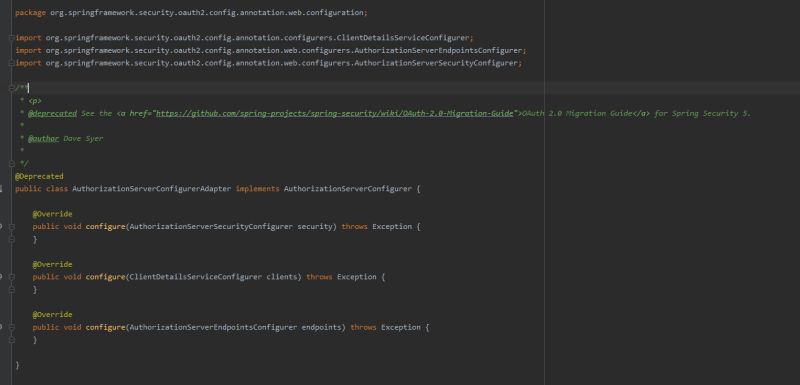Click the public class keywords of the class declaration

pos(41,189)
